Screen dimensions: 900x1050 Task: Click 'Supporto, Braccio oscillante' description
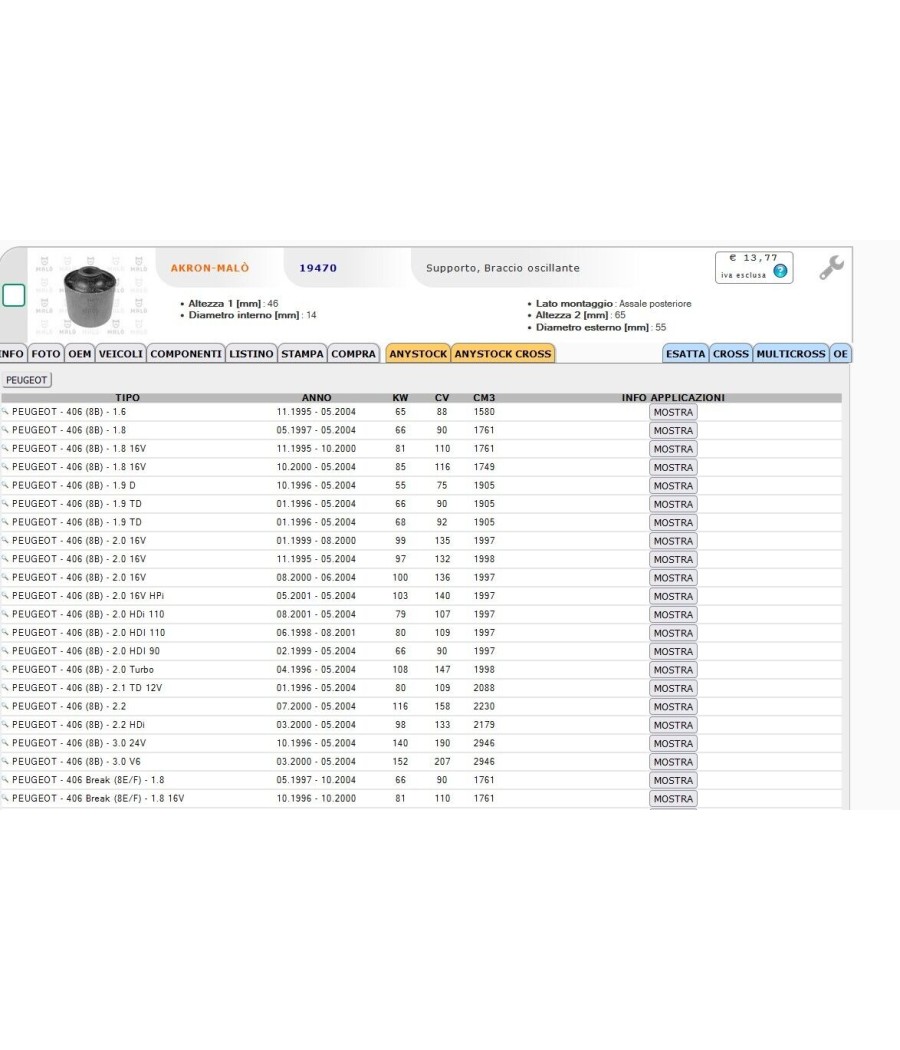[503, 268]
